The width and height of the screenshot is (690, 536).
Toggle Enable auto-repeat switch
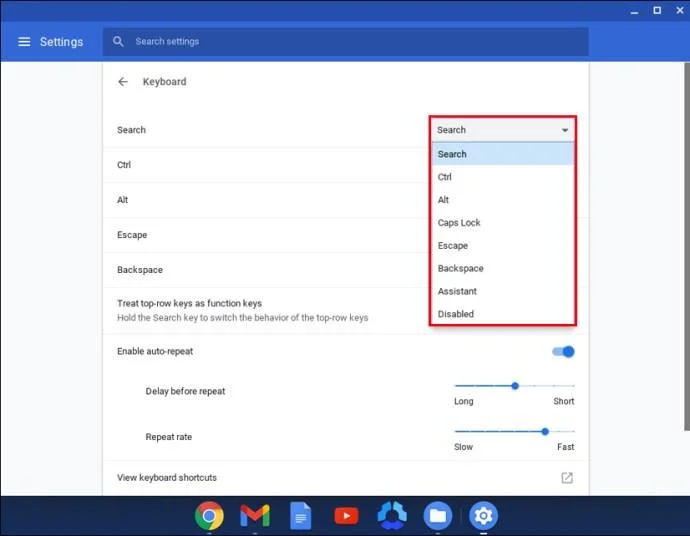(x=563, y=352)
